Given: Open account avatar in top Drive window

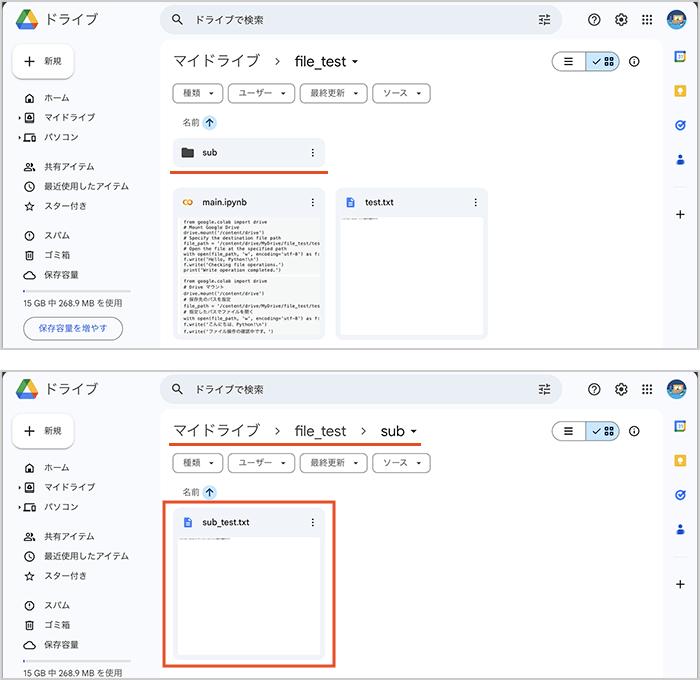Looking at the screenshot, I should point(676,20).
